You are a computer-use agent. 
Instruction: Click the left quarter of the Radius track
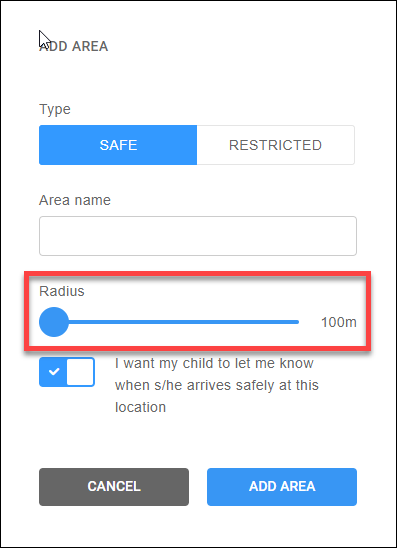coord(104,322)
